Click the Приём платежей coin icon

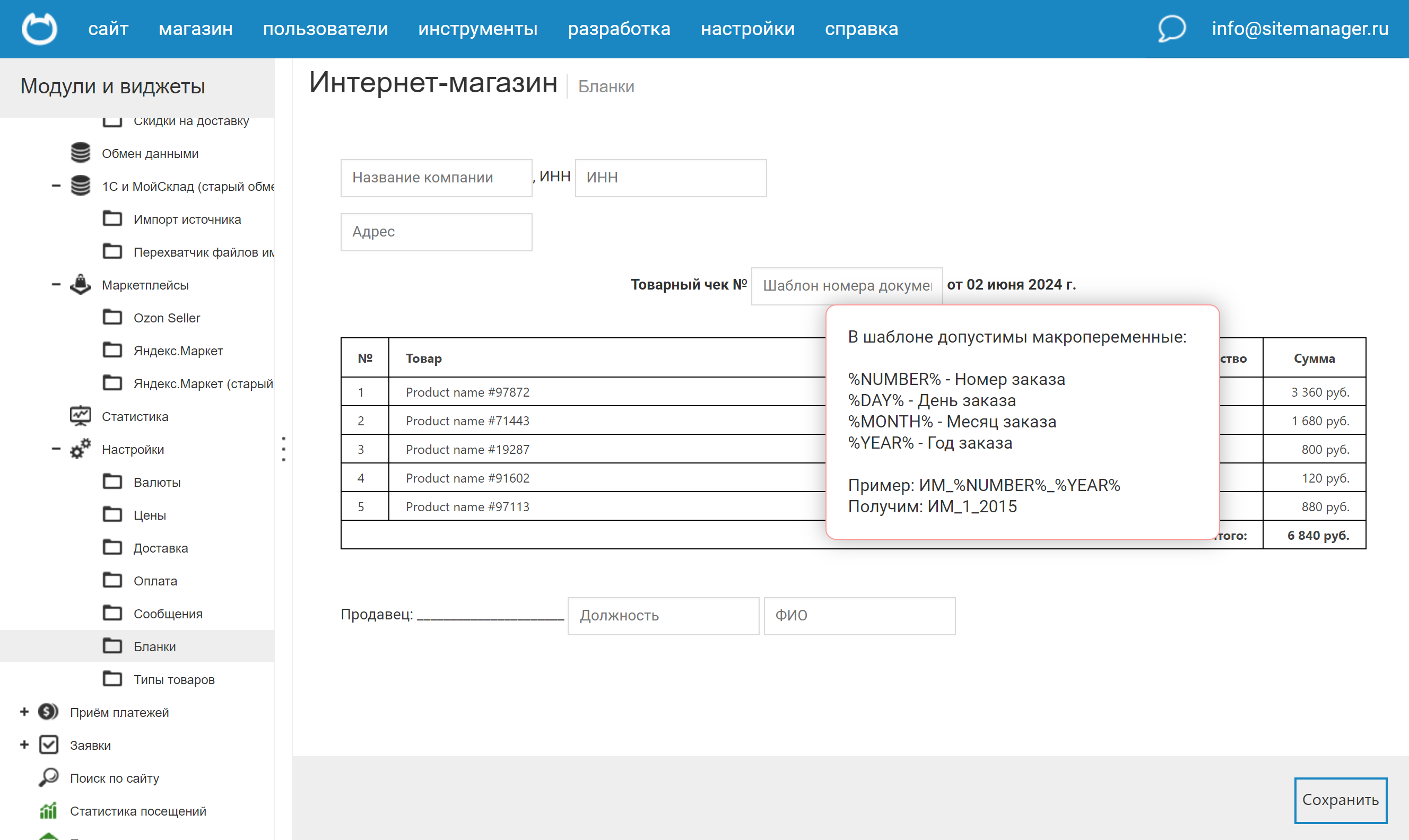[49, 712]
